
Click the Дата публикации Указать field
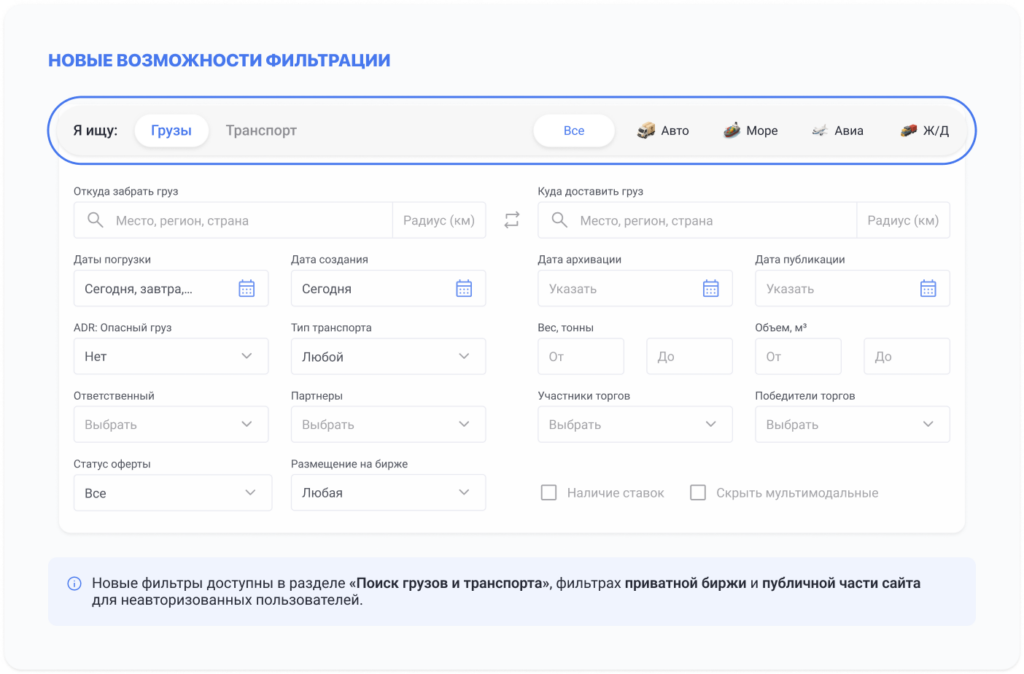[x=852, y=288]
